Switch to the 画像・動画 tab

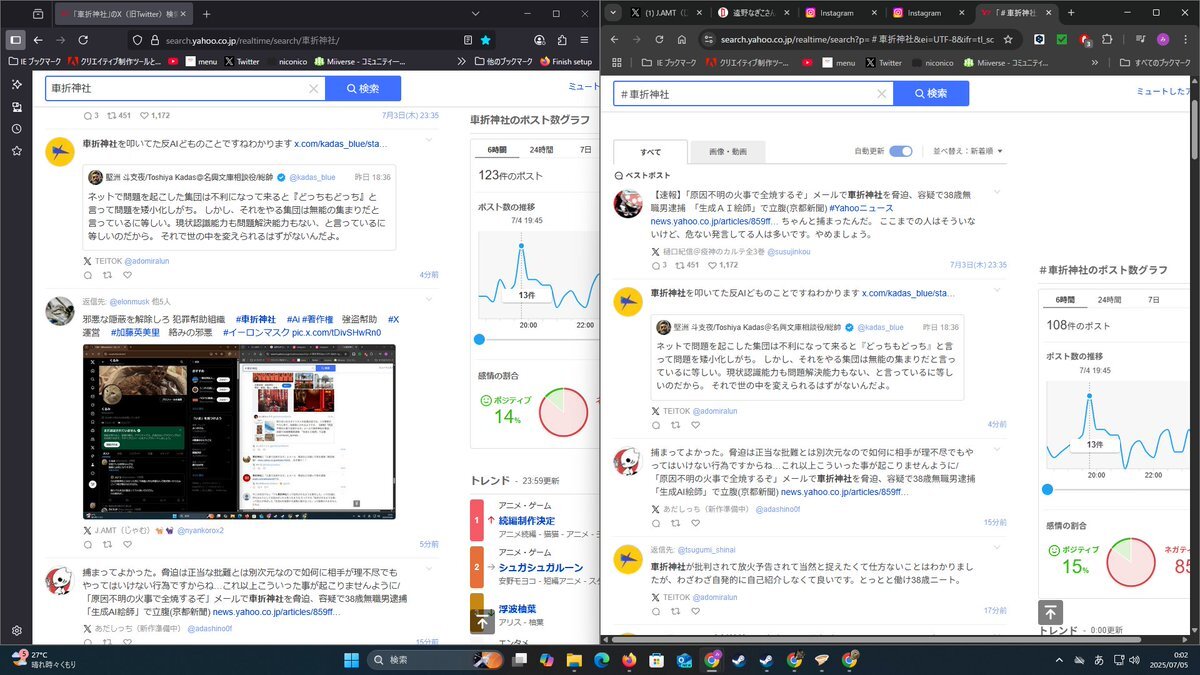pyautogui.click(x=727, y=152)
